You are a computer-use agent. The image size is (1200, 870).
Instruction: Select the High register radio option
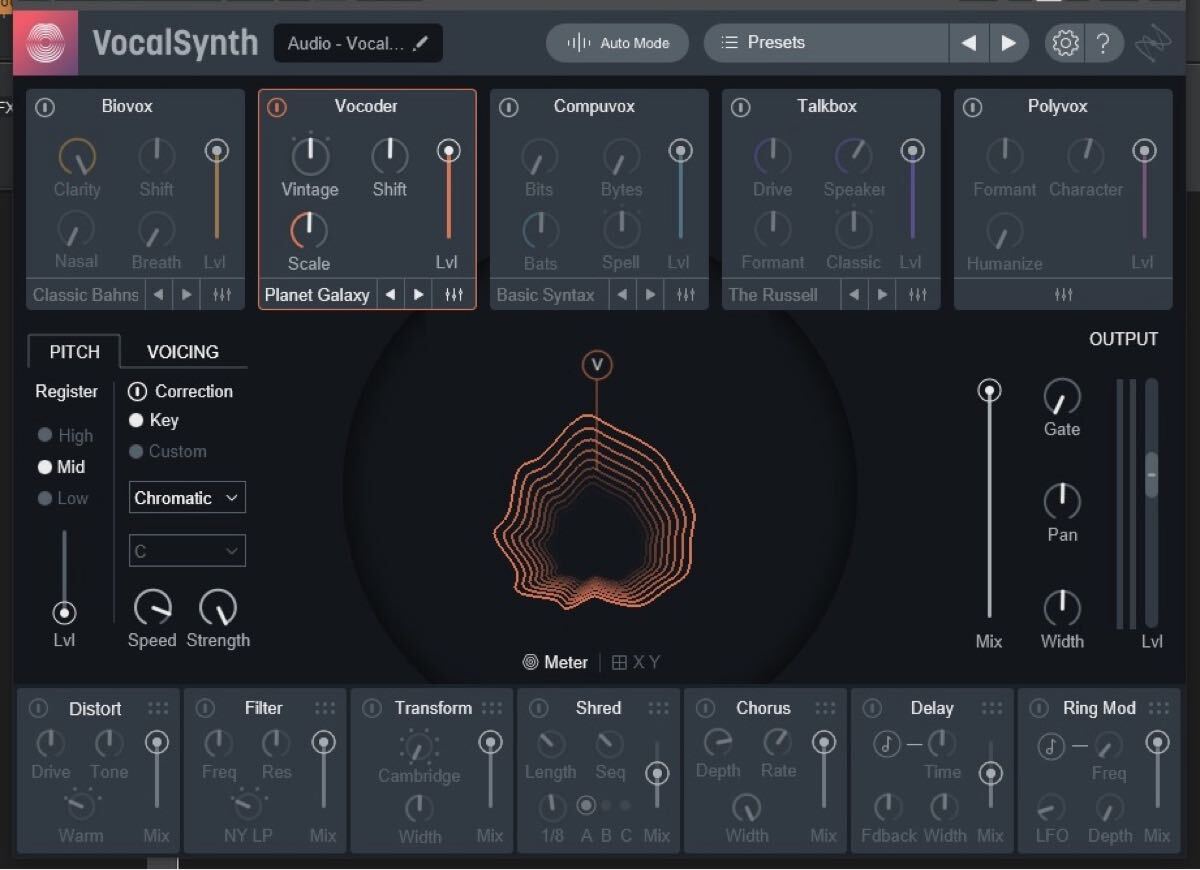[x=45, y=435]
